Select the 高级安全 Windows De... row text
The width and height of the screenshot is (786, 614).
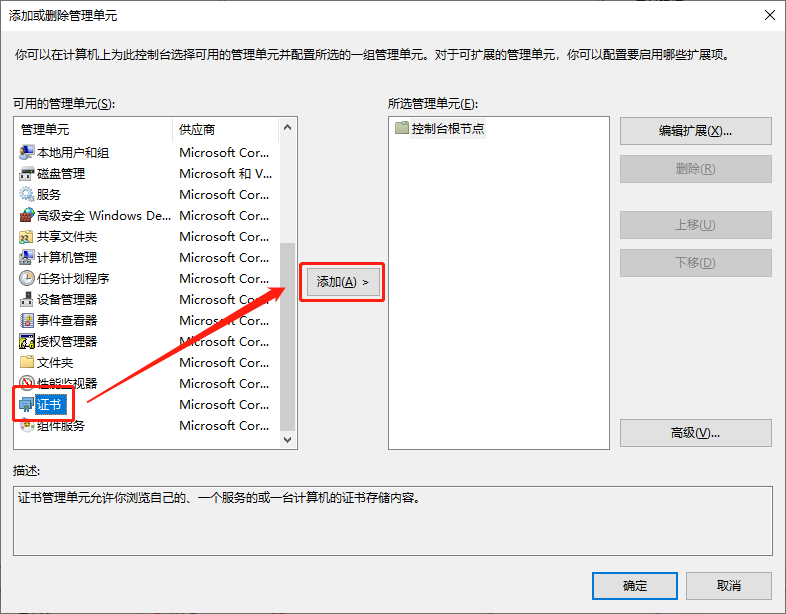pos(104,216)
